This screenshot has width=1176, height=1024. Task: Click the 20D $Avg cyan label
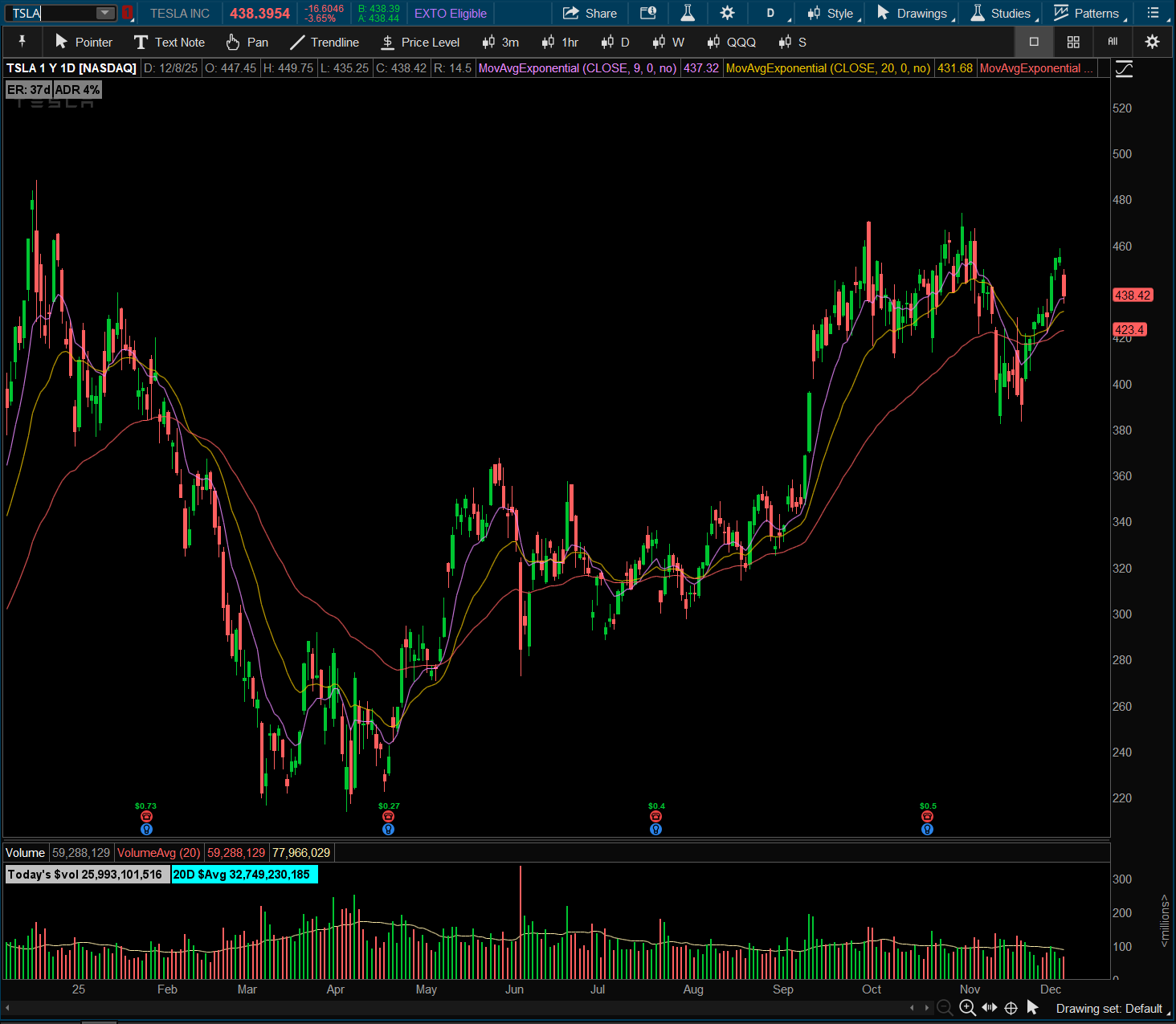point(244,875)
